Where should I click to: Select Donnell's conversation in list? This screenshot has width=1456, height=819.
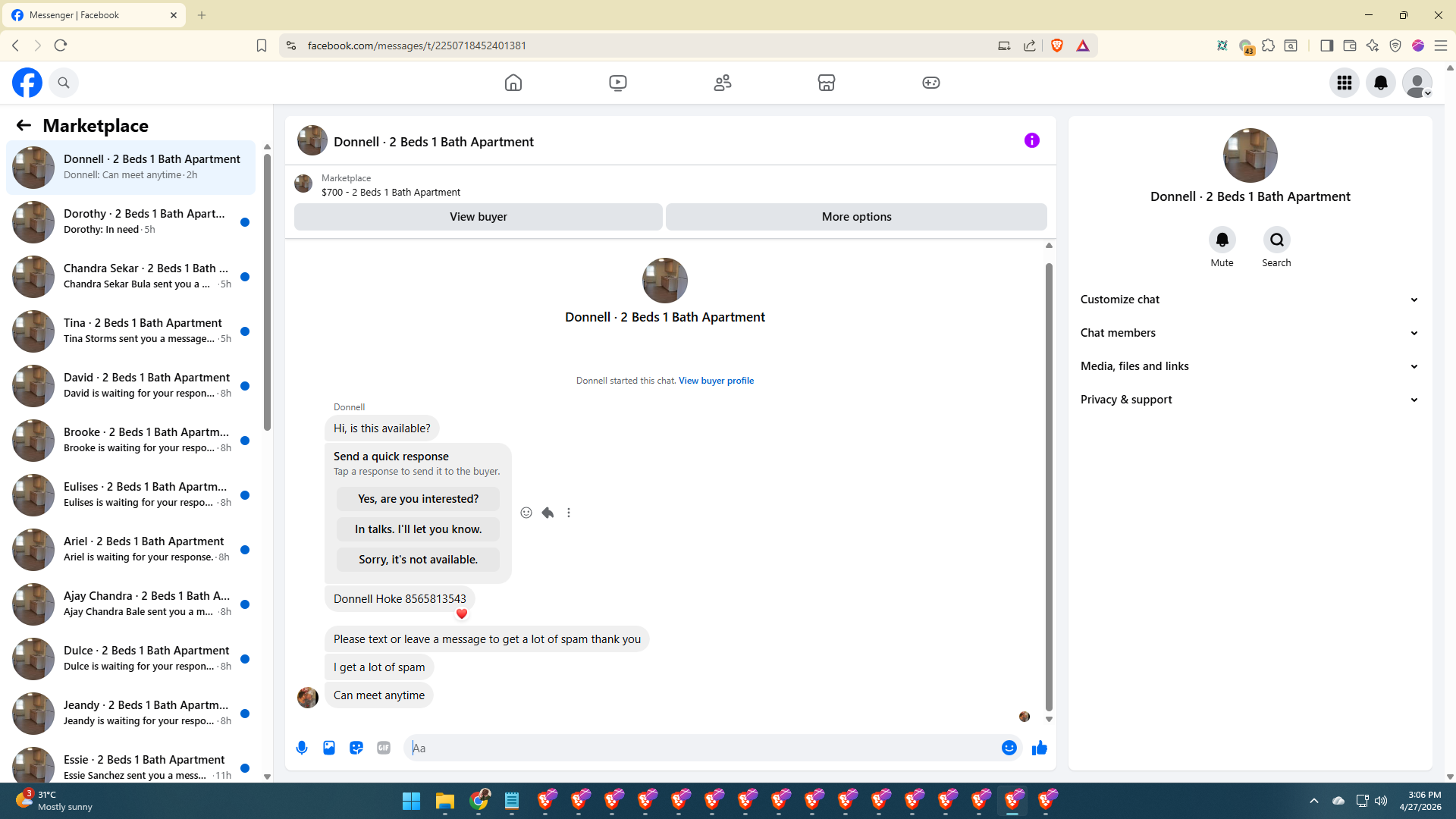pyautogui.click(x=130, y=168)
